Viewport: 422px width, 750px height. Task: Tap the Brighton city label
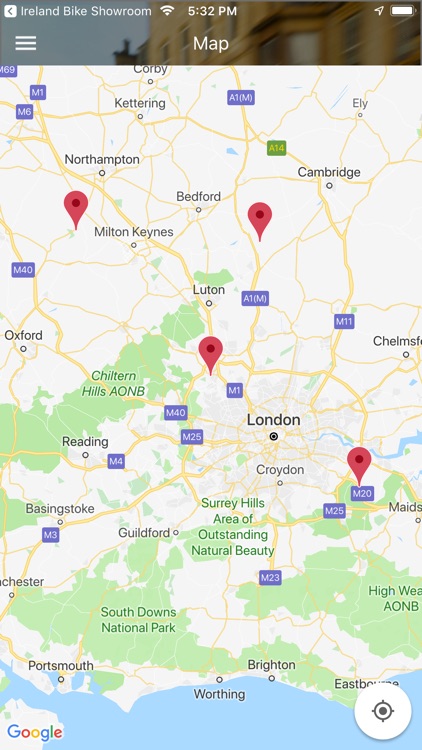271,665
